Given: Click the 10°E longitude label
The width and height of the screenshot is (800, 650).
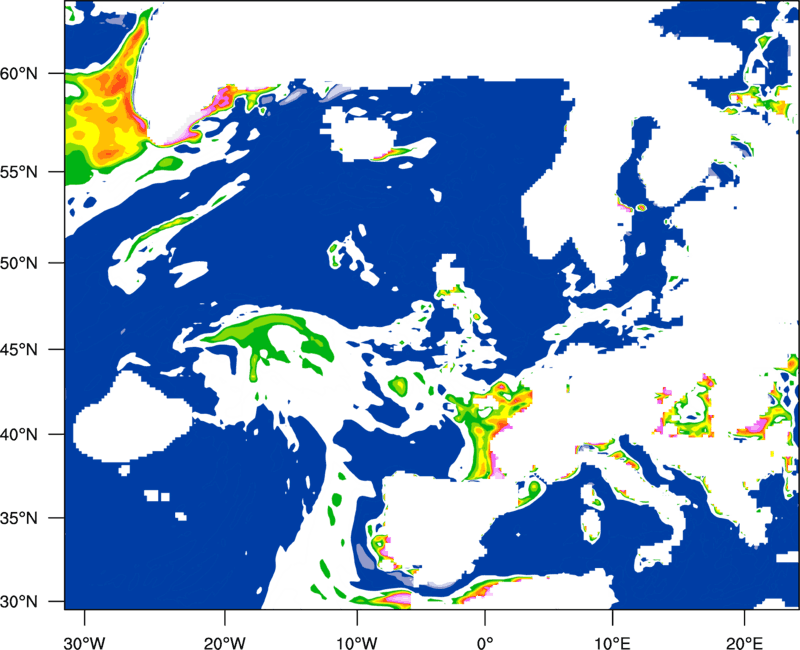Looking at the screenshot, I should click(x=612, y=643).
